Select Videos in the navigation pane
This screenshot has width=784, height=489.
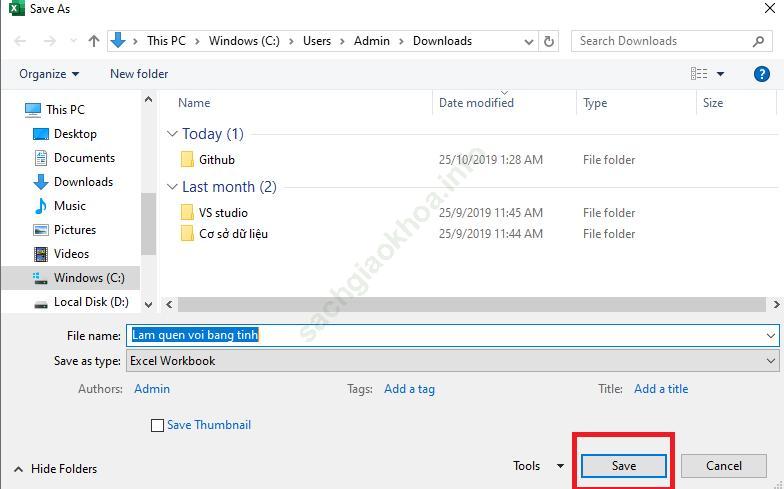tap(71, 254)
